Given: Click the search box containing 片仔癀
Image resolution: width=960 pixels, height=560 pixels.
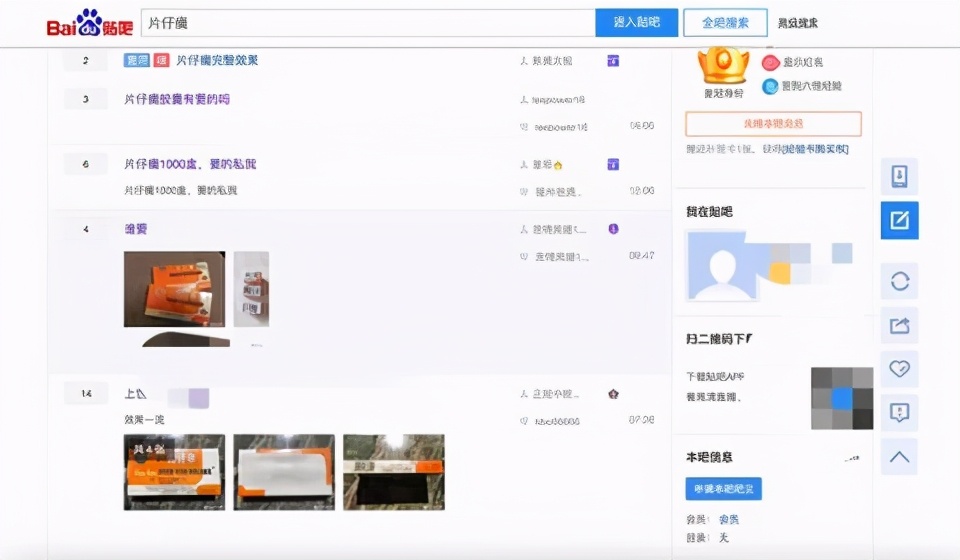Looking at the screenshot, I should 368,23.
